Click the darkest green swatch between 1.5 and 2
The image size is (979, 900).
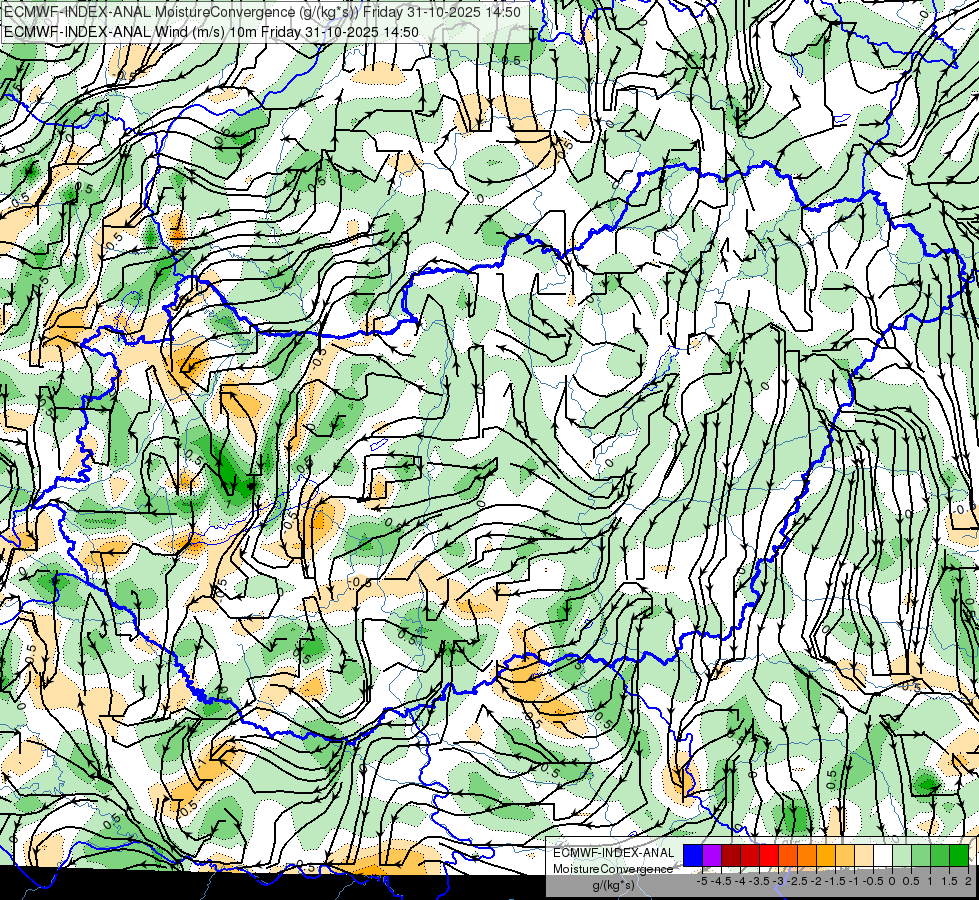959,856
